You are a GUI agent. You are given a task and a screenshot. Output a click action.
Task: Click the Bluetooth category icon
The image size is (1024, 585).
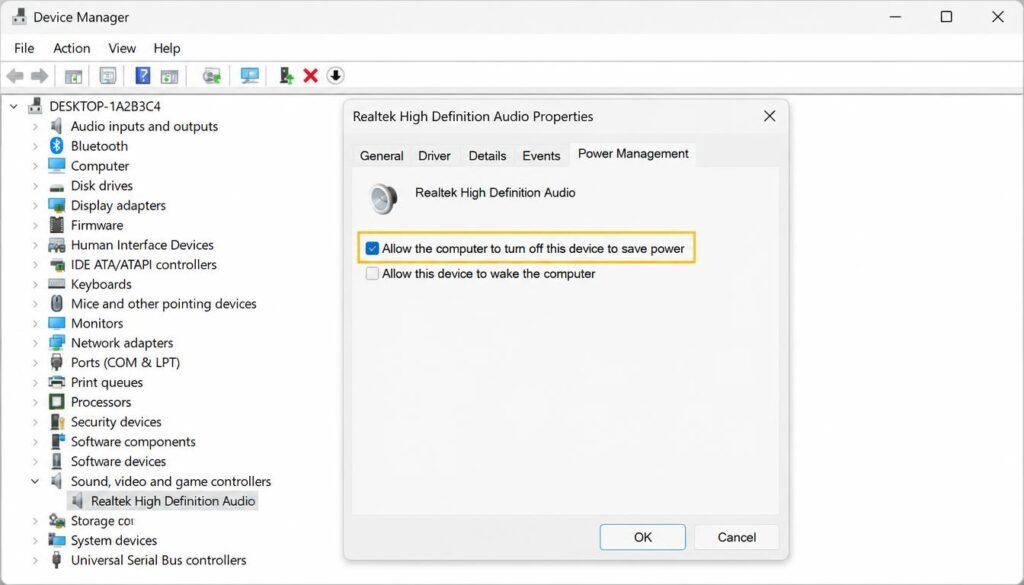click(57, 146)
